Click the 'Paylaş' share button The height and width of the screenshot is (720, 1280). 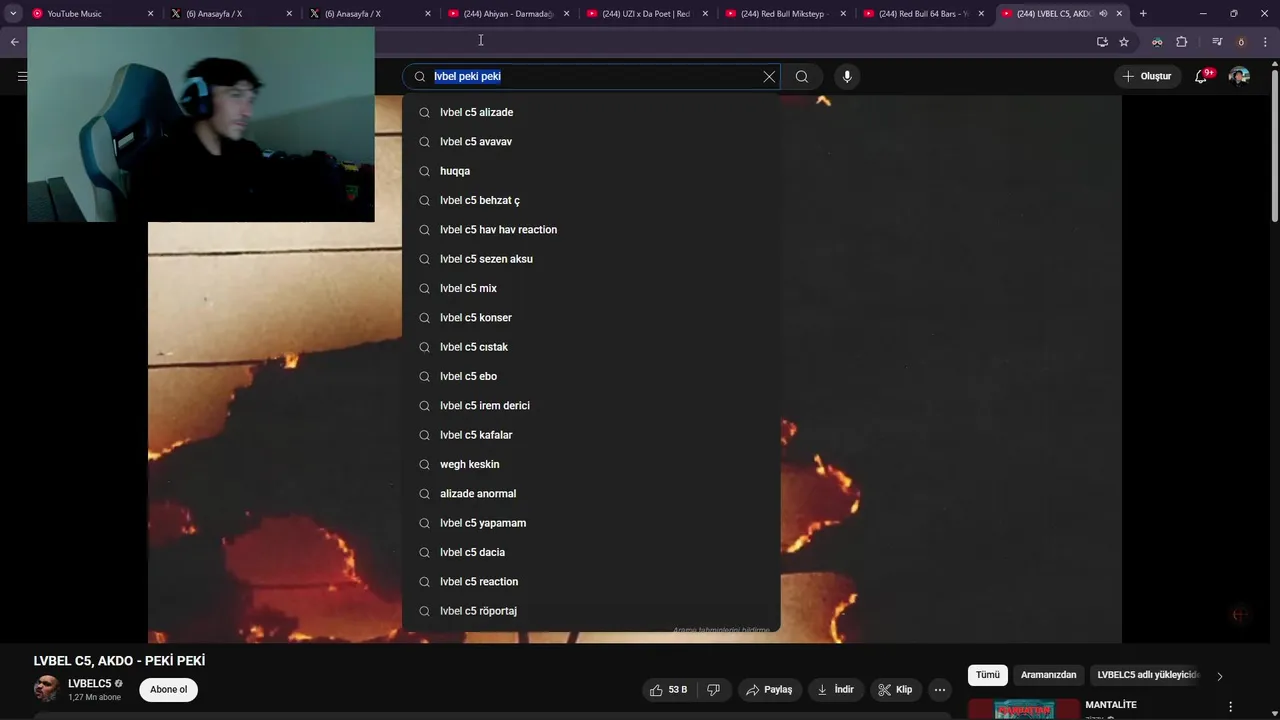tap(768, 690)
